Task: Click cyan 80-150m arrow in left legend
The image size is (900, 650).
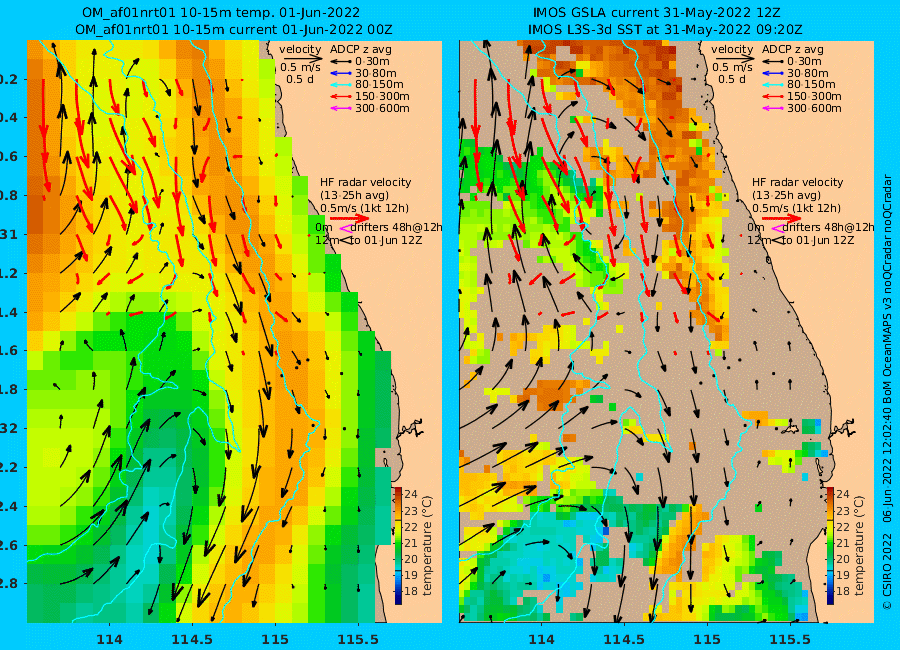Action: click(x=340, y=84)
